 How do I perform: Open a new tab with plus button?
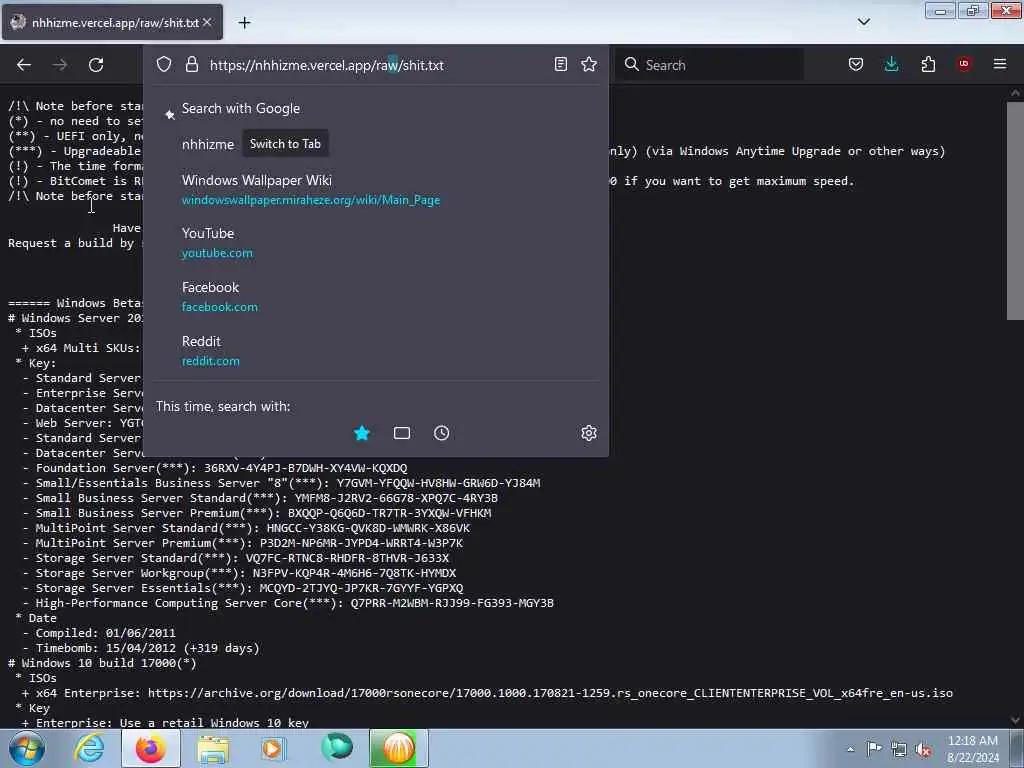(x=244, y=23)
